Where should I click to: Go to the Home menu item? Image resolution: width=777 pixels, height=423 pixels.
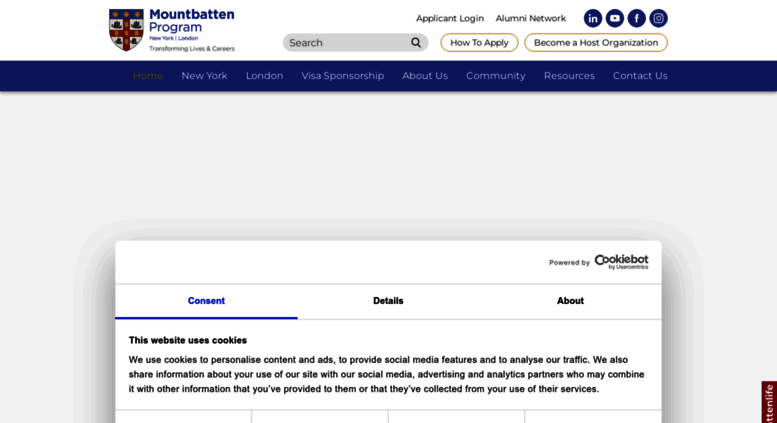pyautogui.click(x=148, y=76)
